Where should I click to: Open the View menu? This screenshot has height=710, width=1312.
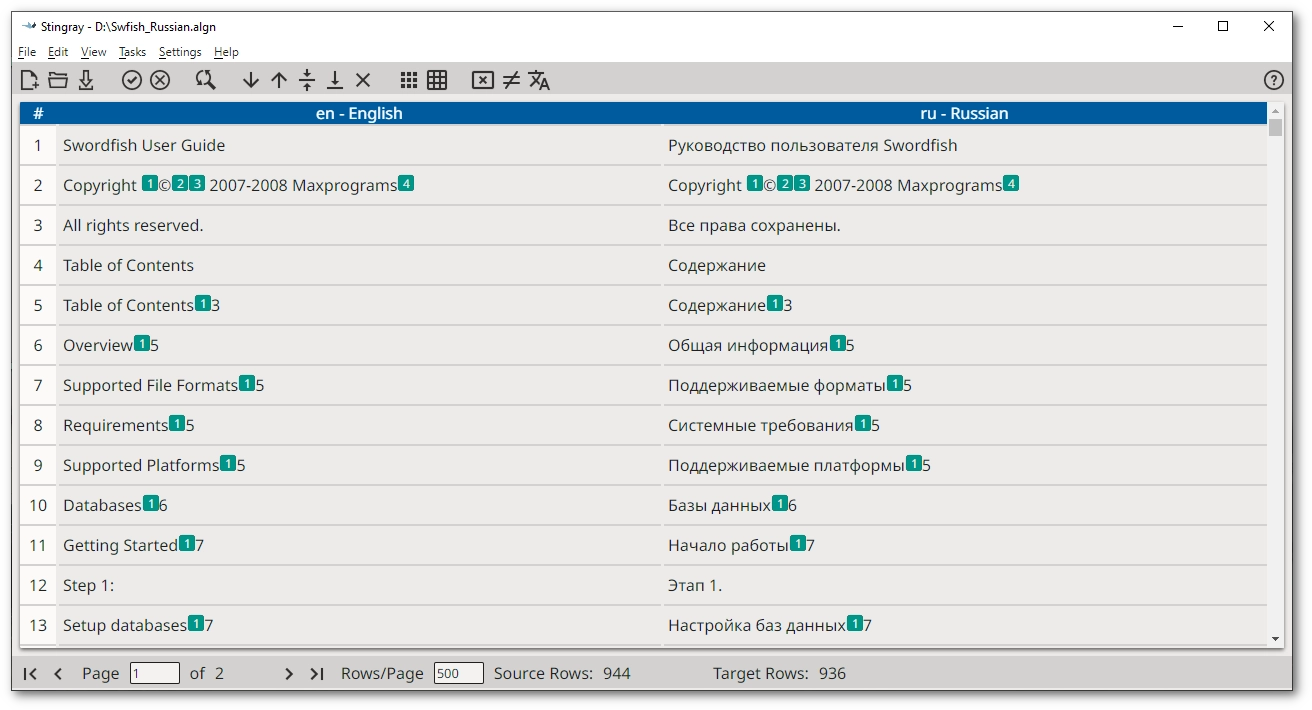point(93,52)
